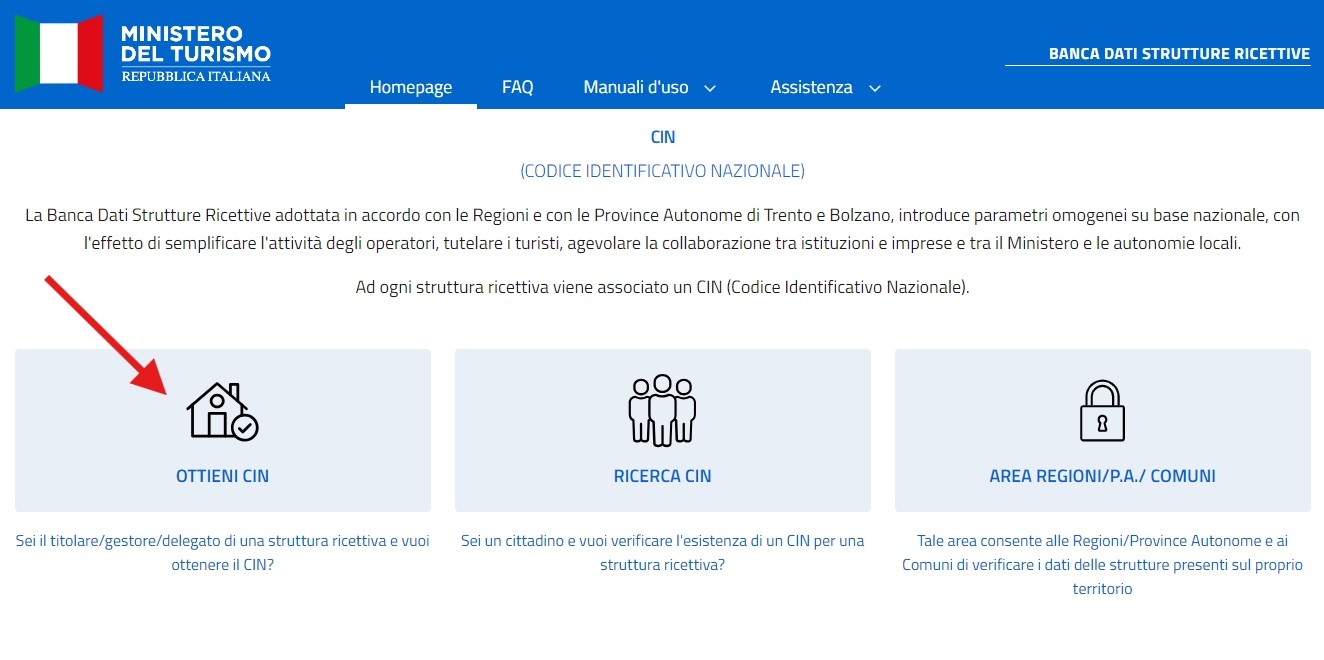Click the group of people icon
Image resolution: width=1324 pixels, height=660 pixels.
click(662, 410)
